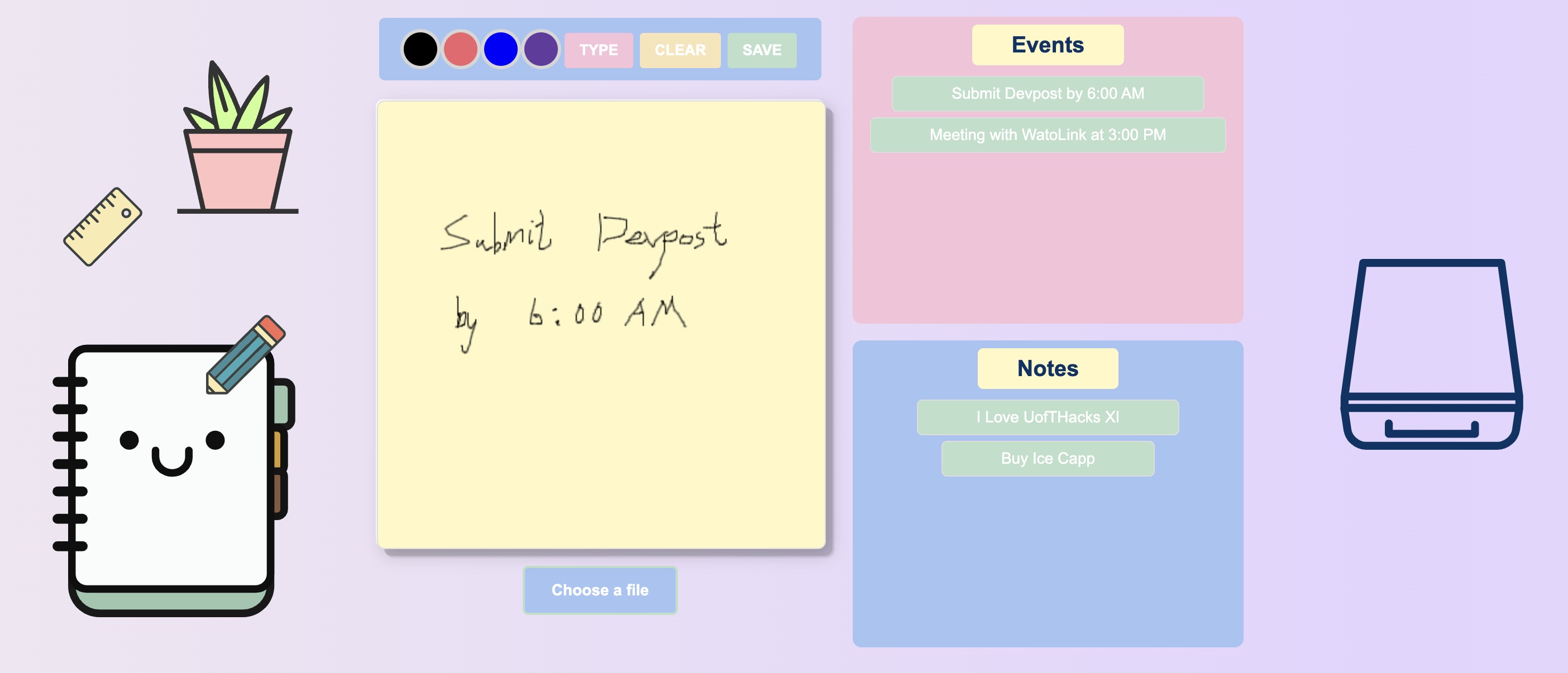The image size is (1568, 673).
Task: Select the Meeting with WatoLink event
Action: (1047, 135)
